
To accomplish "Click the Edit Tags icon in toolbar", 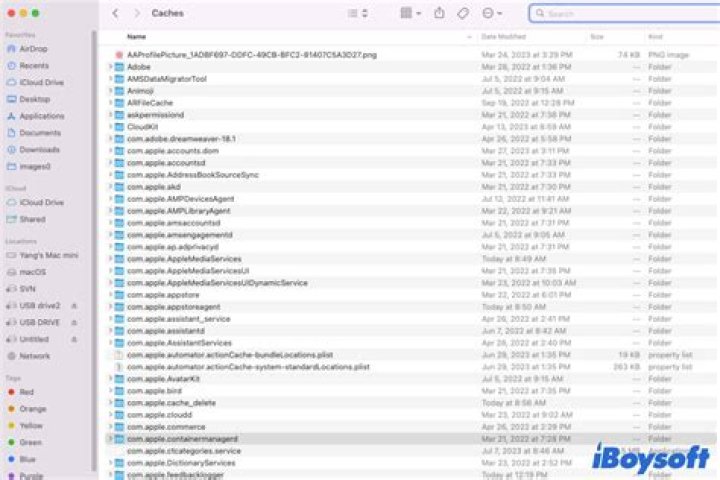I will pos(463,13).
